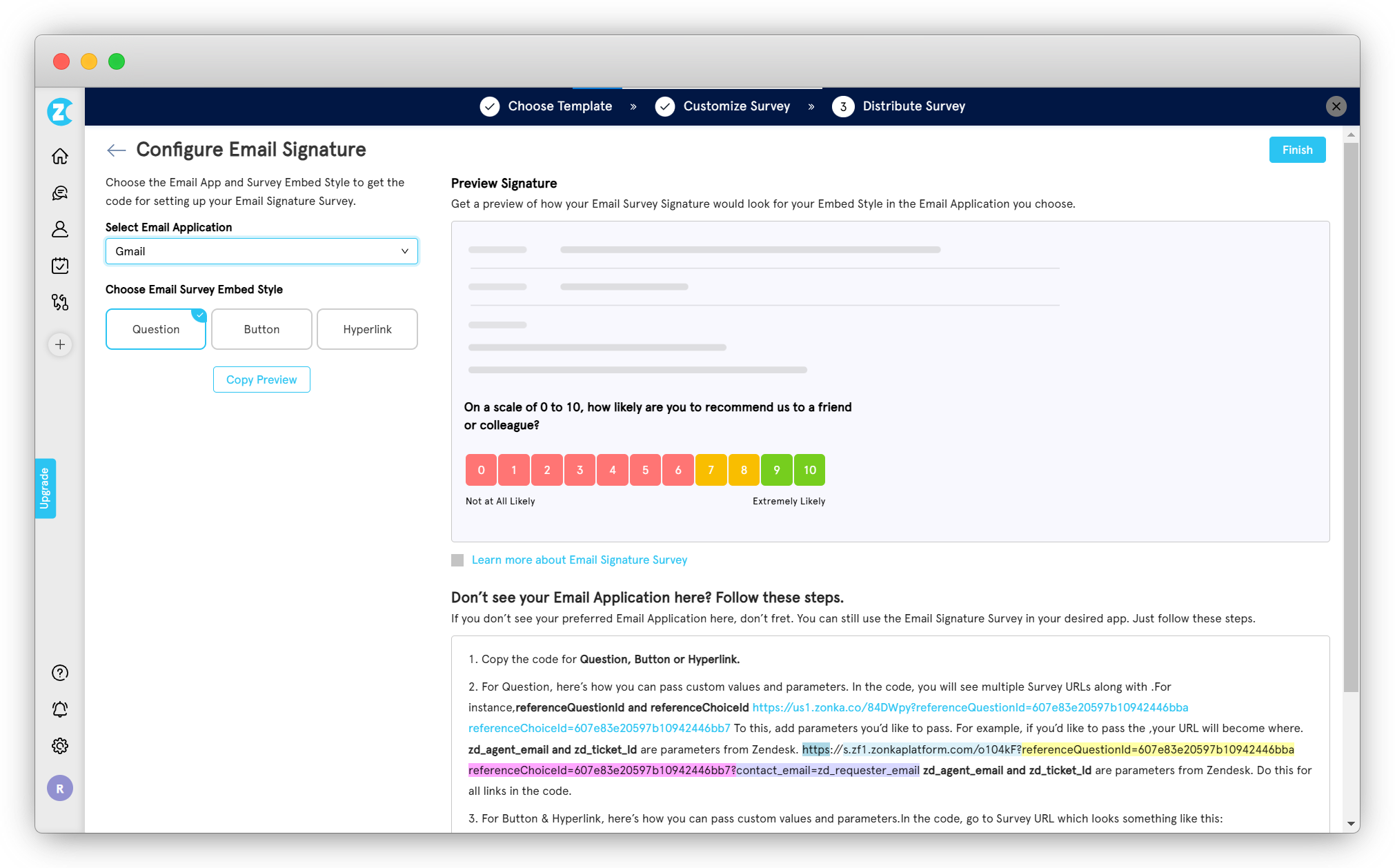This screenshot has width=1395, height=868.
Task: Open the Contacts person icon
Action: click(x=60, y=230)
